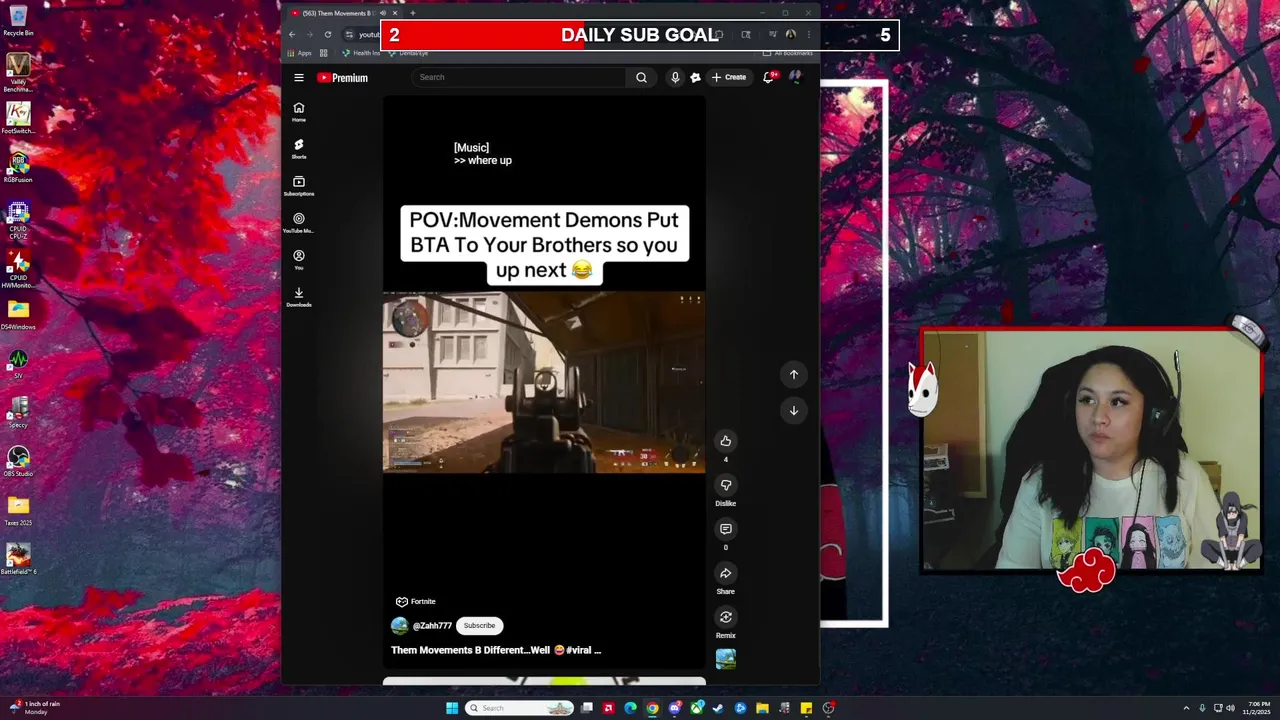The height and width of the screenshot is (720, 1280).
Task: Activate voice search microphone icon
Action: (675, 77)
